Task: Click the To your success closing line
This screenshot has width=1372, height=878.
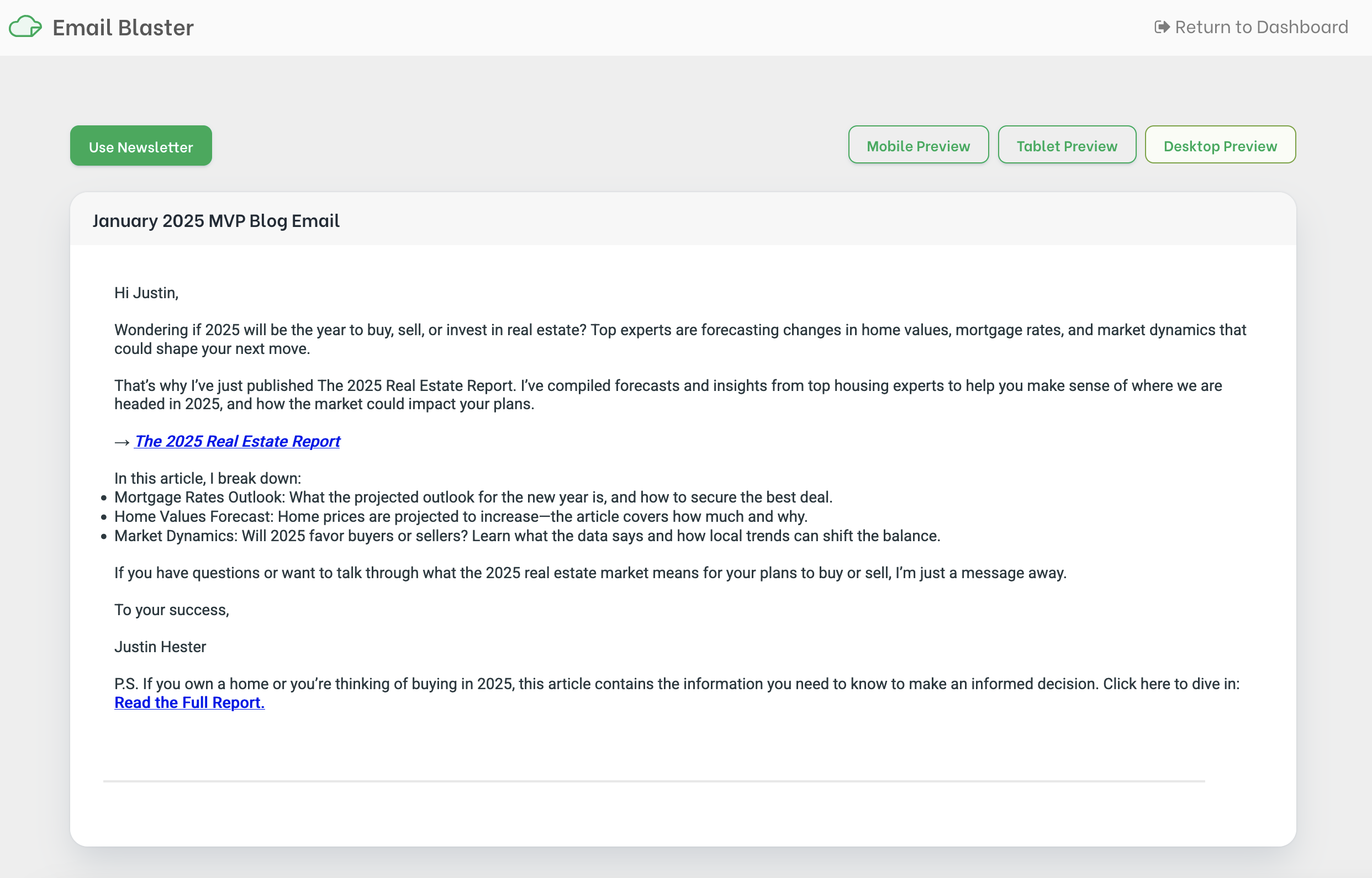Action: tap(172, 610)
